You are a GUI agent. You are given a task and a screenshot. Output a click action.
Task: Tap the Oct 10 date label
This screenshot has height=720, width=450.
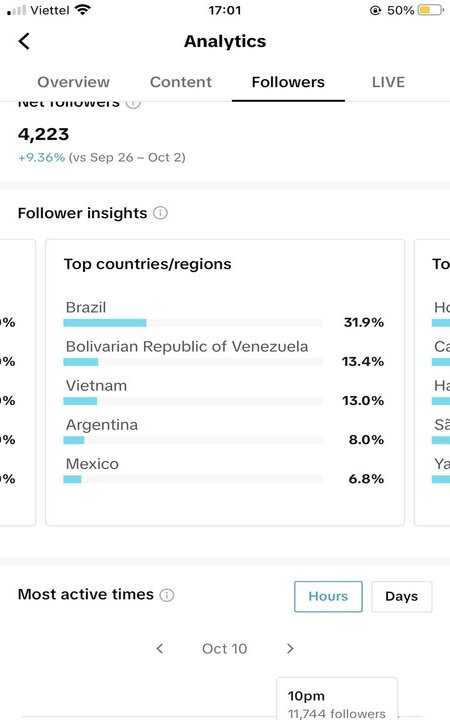tap(225, 648)
